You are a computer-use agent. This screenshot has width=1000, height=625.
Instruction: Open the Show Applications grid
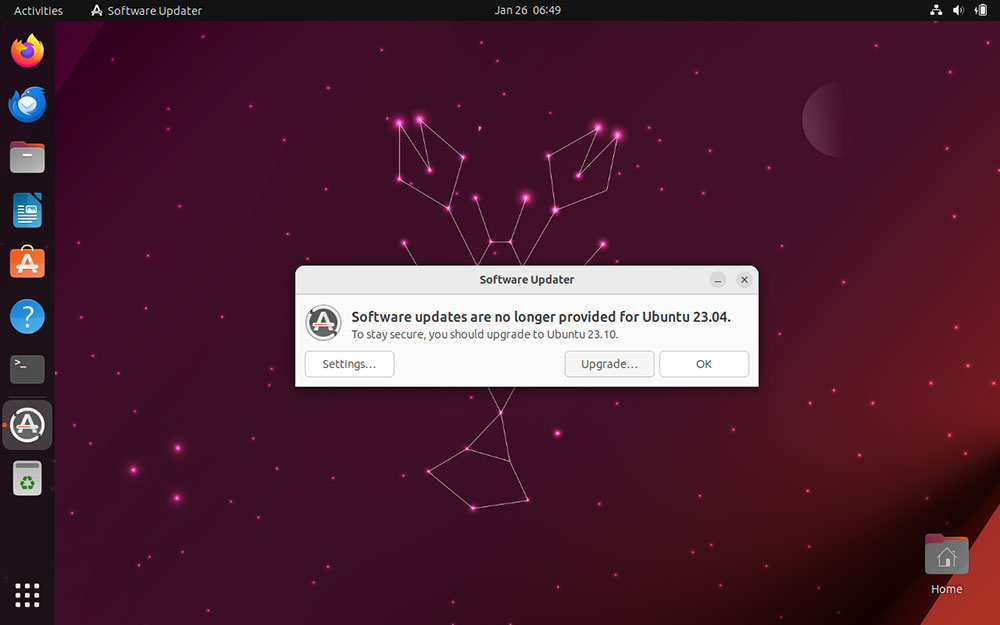[x=27, y=595]
